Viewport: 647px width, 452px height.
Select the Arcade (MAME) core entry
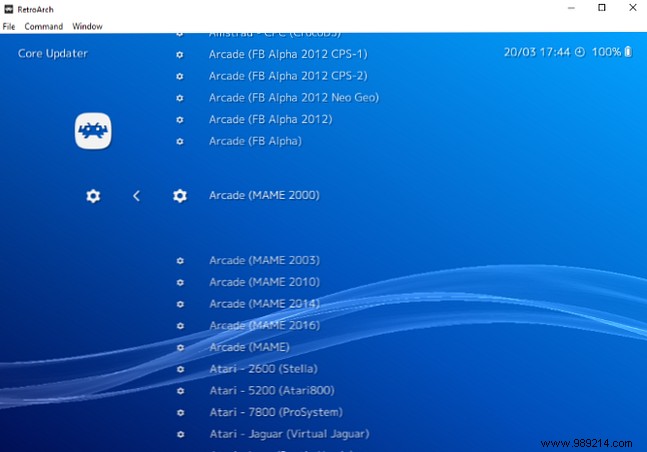click(x=249, y=347)
